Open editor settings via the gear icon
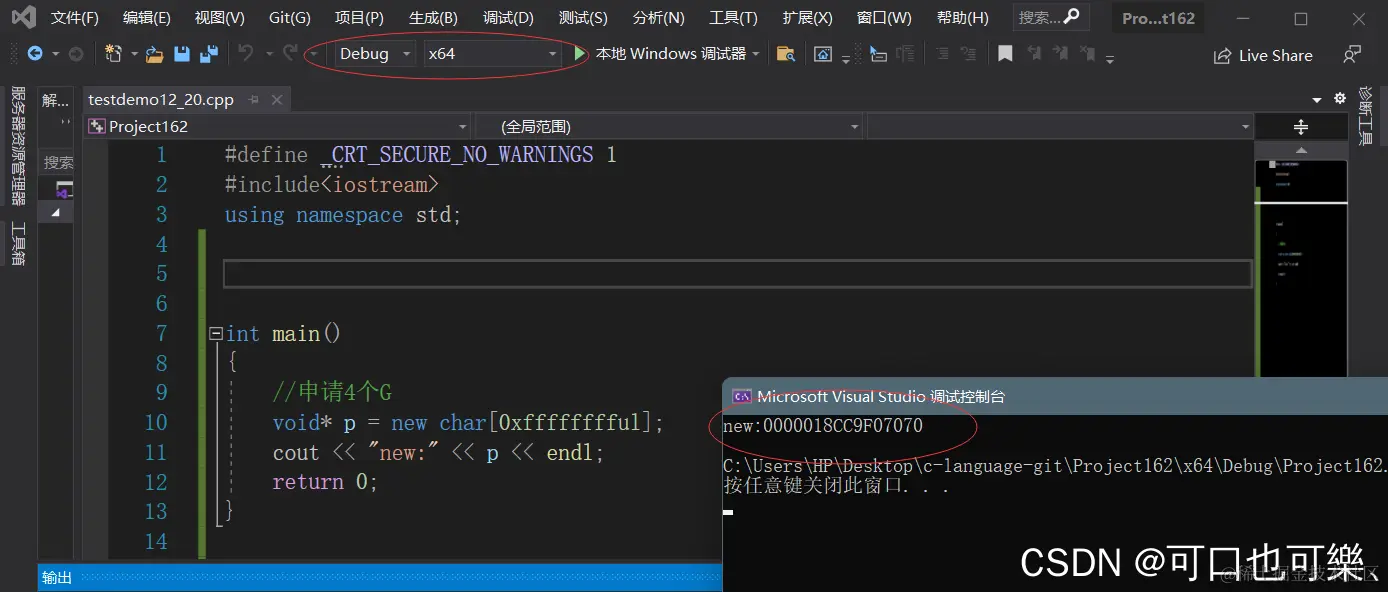 tap(1341, 98)
